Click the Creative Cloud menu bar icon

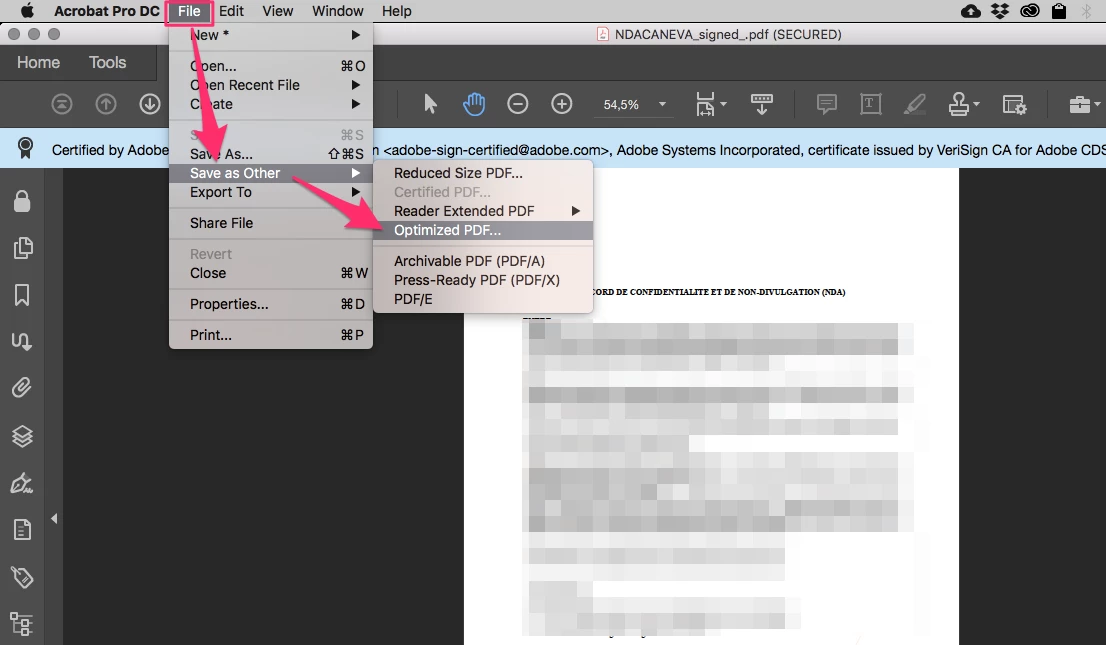(x=1029, y=11)
